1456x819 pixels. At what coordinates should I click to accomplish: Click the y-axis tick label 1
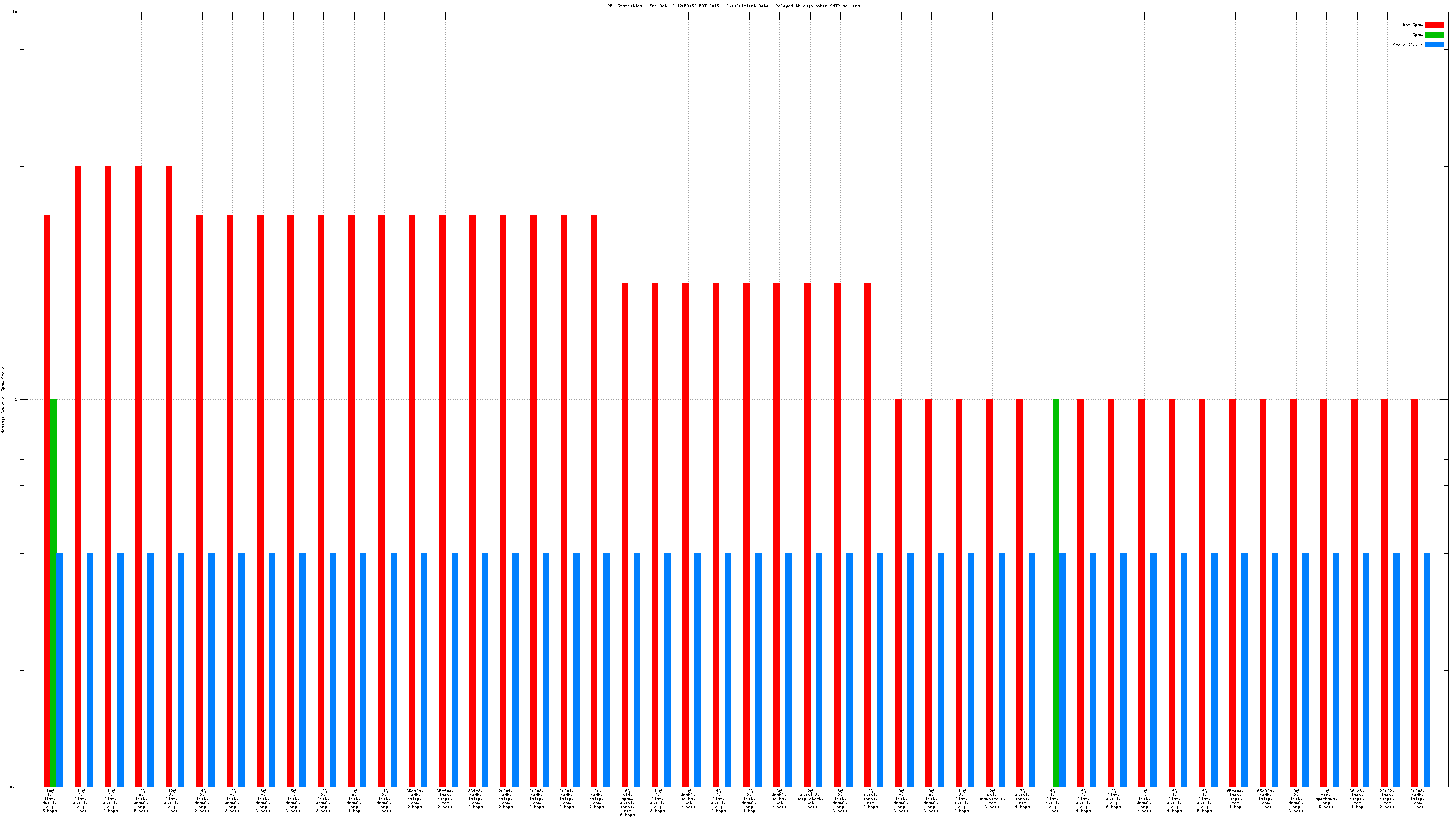[x=16, y=400]
